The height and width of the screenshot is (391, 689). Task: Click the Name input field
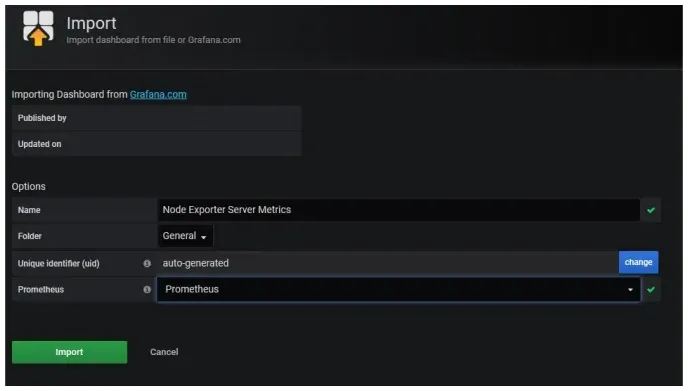(399, 210)
